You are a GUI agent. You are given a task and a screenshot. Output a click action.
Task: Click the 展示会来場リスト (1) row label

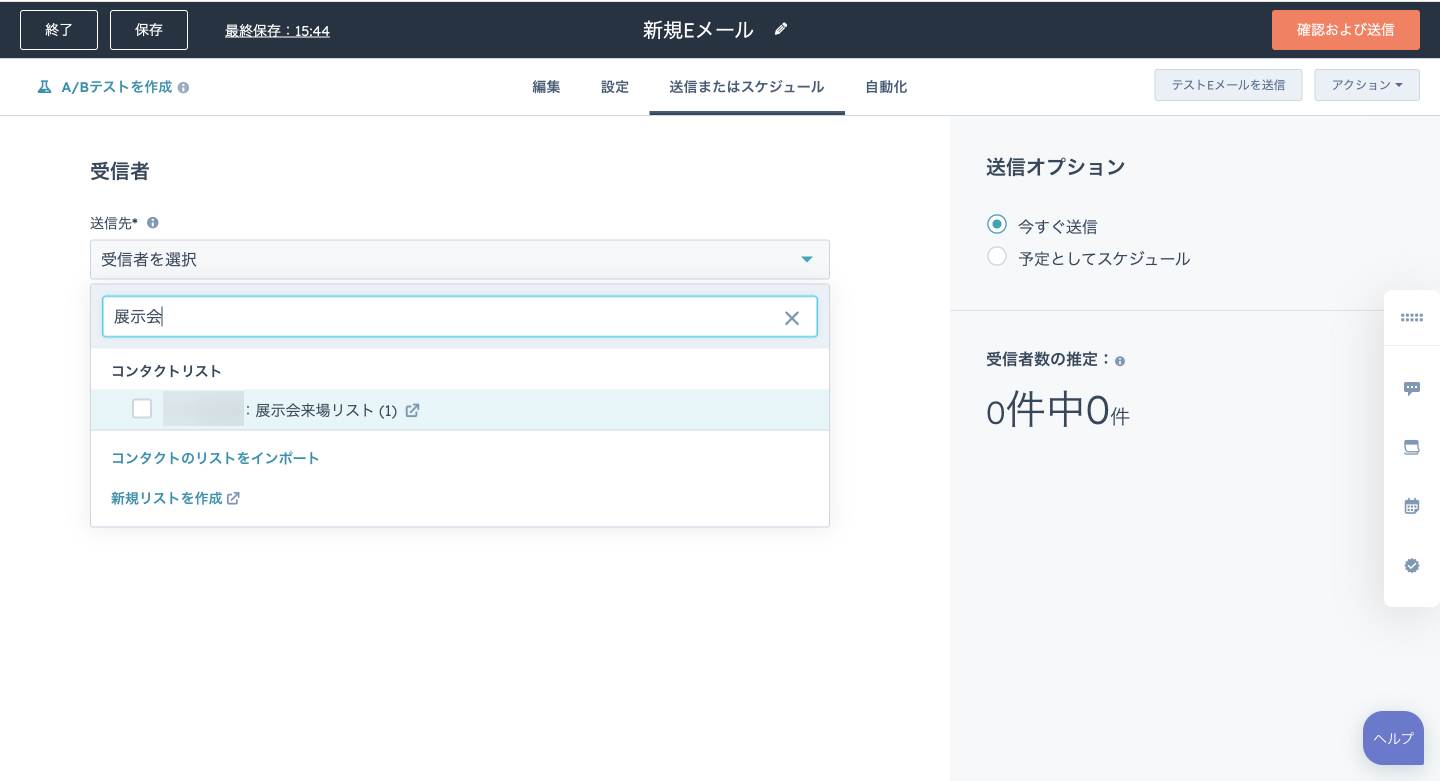click(326, 410)
